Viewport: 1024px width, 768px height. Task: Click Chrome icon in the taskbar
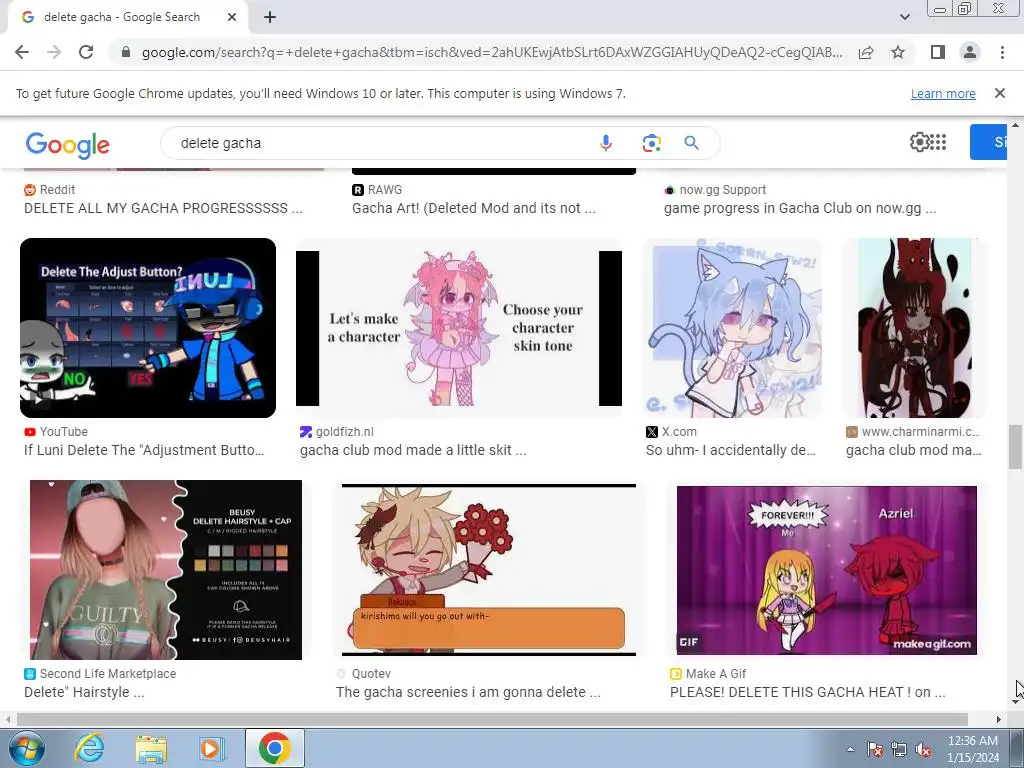[x=274, y=748]
